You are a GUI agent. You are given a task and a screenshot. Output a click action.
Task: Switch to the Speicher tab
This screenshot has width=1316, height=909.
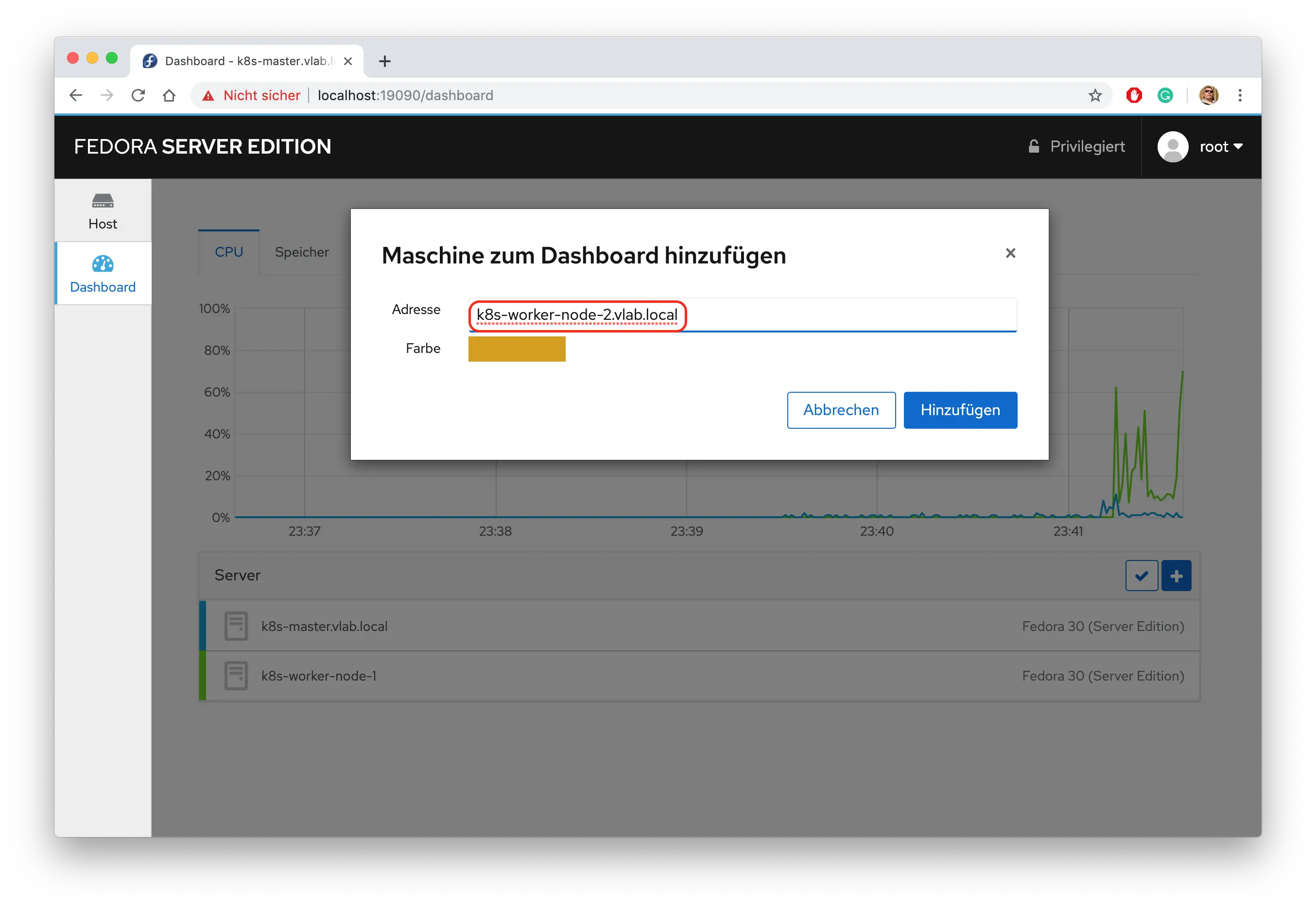coord(302,252)
